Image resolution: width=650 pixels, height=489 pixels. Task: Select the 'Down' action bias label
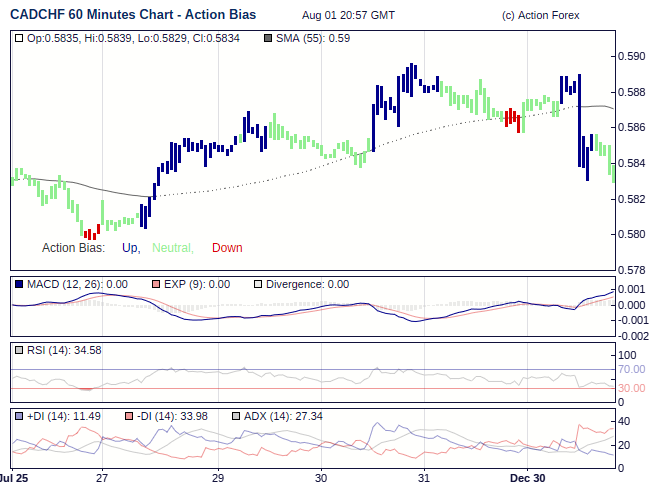tap(227, 248)
